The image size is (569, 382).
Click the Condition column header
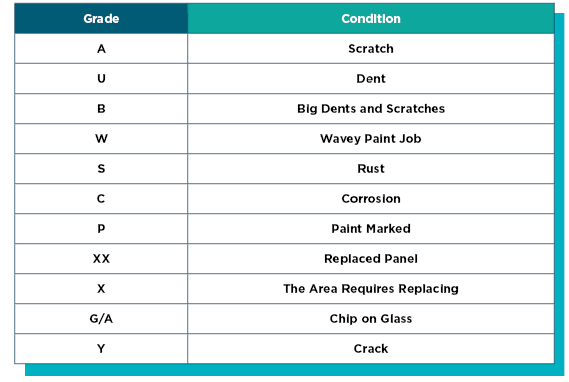[x=371, y=19]
